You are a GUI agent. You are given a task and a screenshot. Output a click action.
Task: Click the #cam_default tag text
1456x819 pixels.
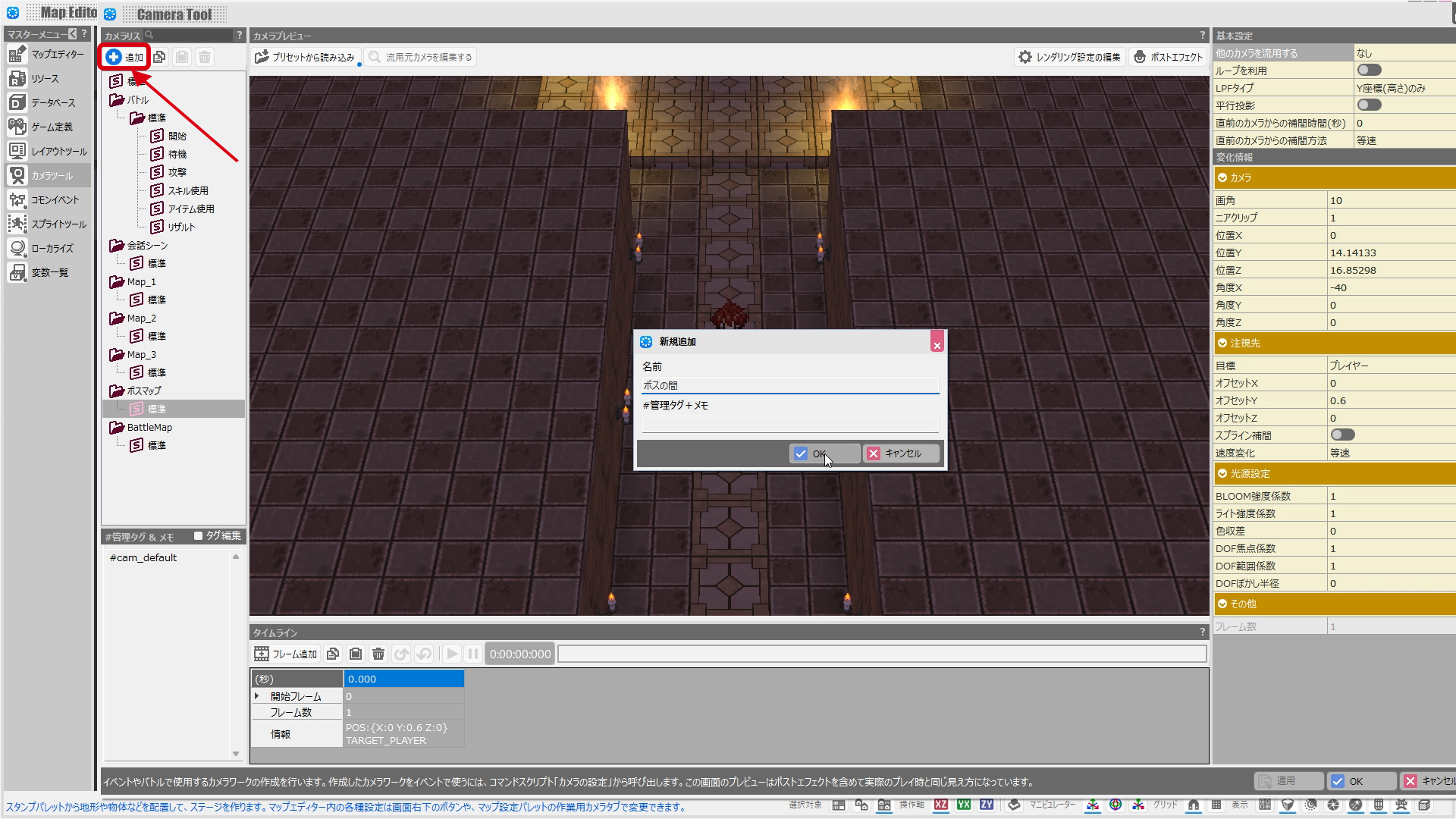[143, 557]
